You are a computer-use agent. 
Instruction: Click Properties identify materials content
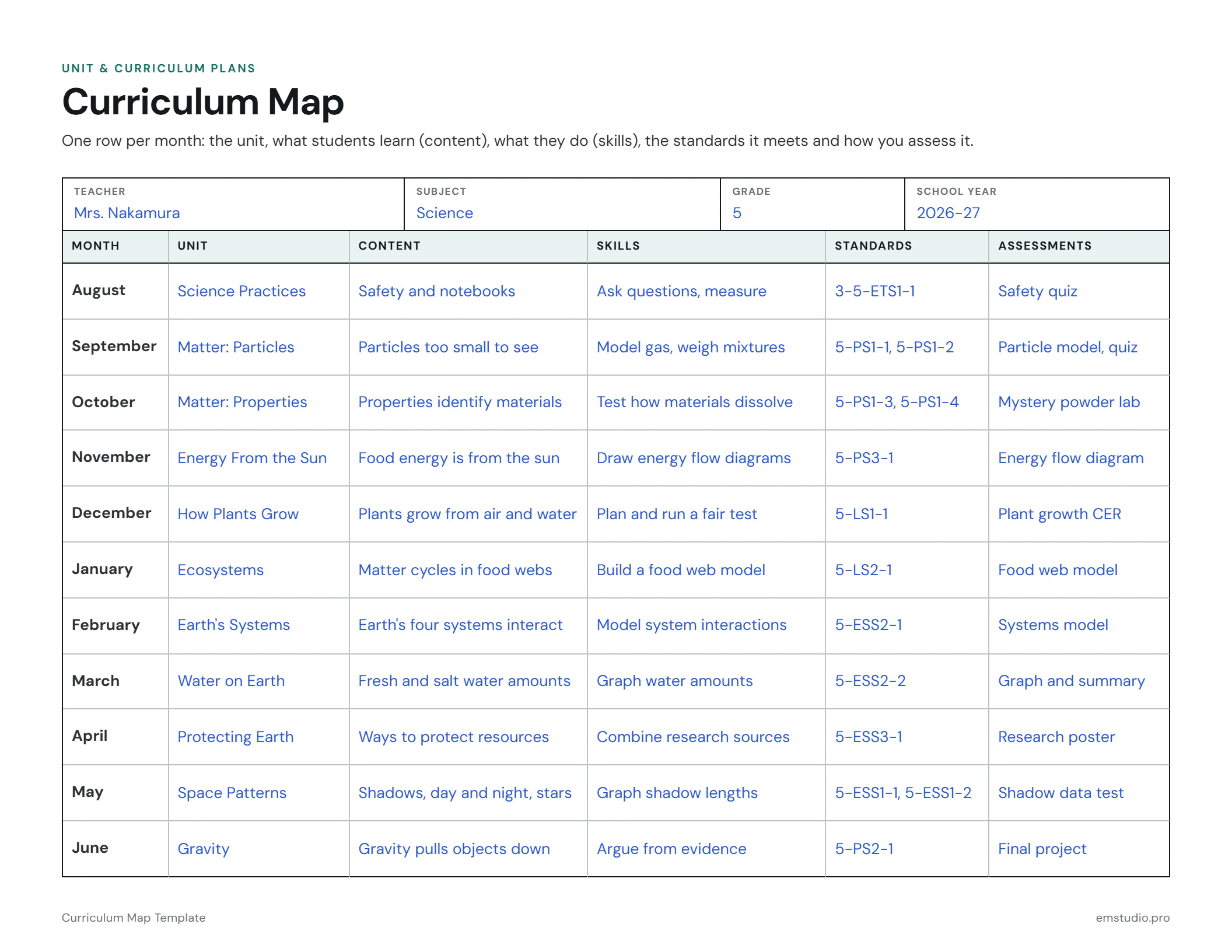coord(460,402)
